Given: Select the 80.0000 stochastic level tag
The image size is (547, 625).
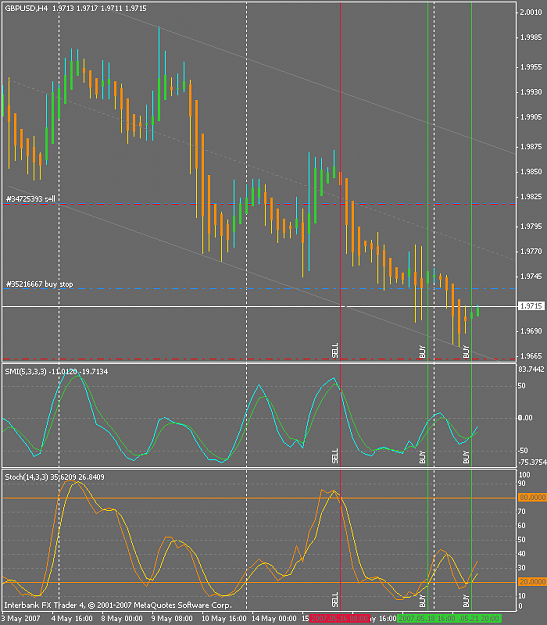Looking at the screenshot, I should coord(532,497).
